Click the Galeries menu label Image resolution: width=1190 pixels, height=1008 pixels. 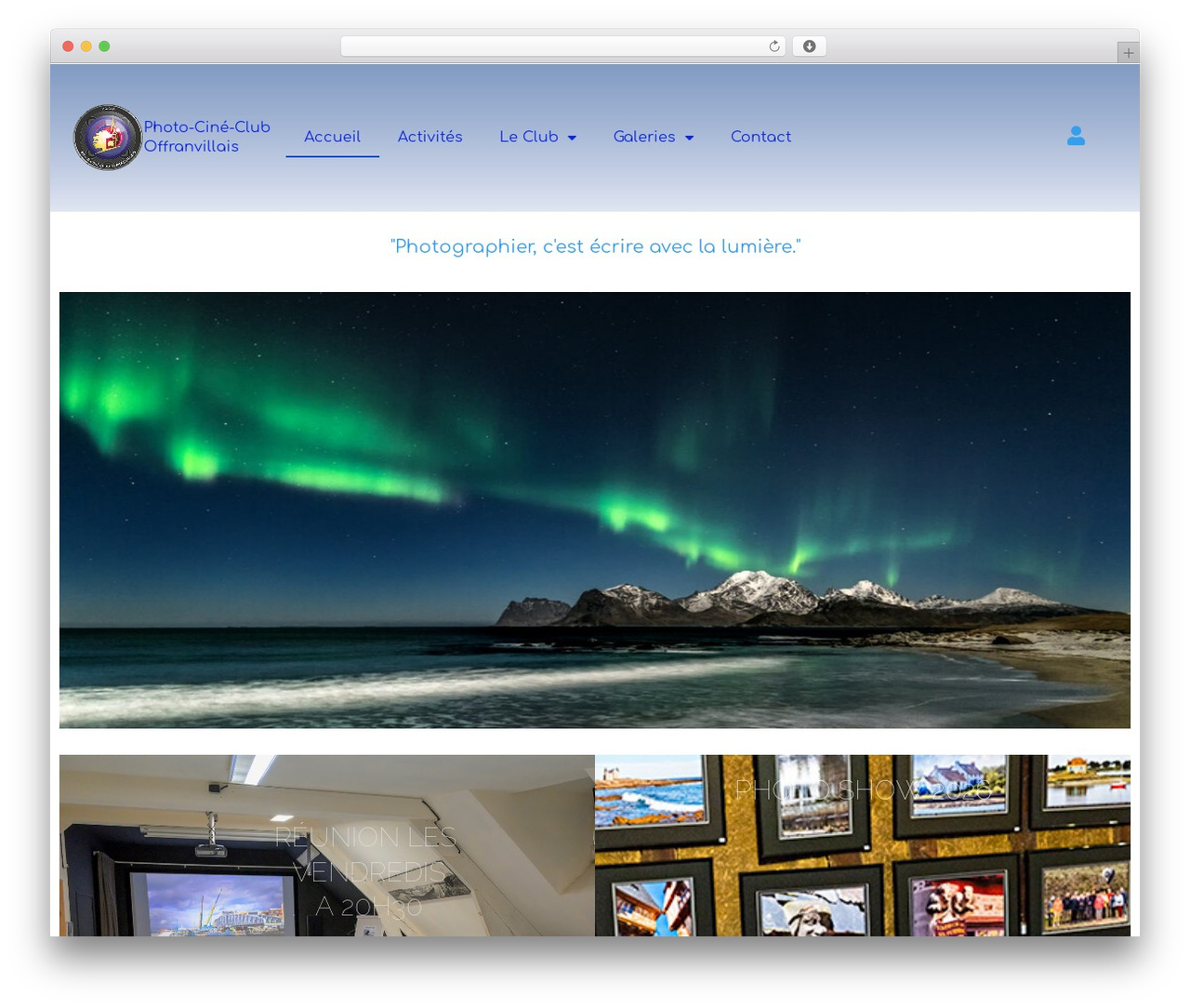644,137
